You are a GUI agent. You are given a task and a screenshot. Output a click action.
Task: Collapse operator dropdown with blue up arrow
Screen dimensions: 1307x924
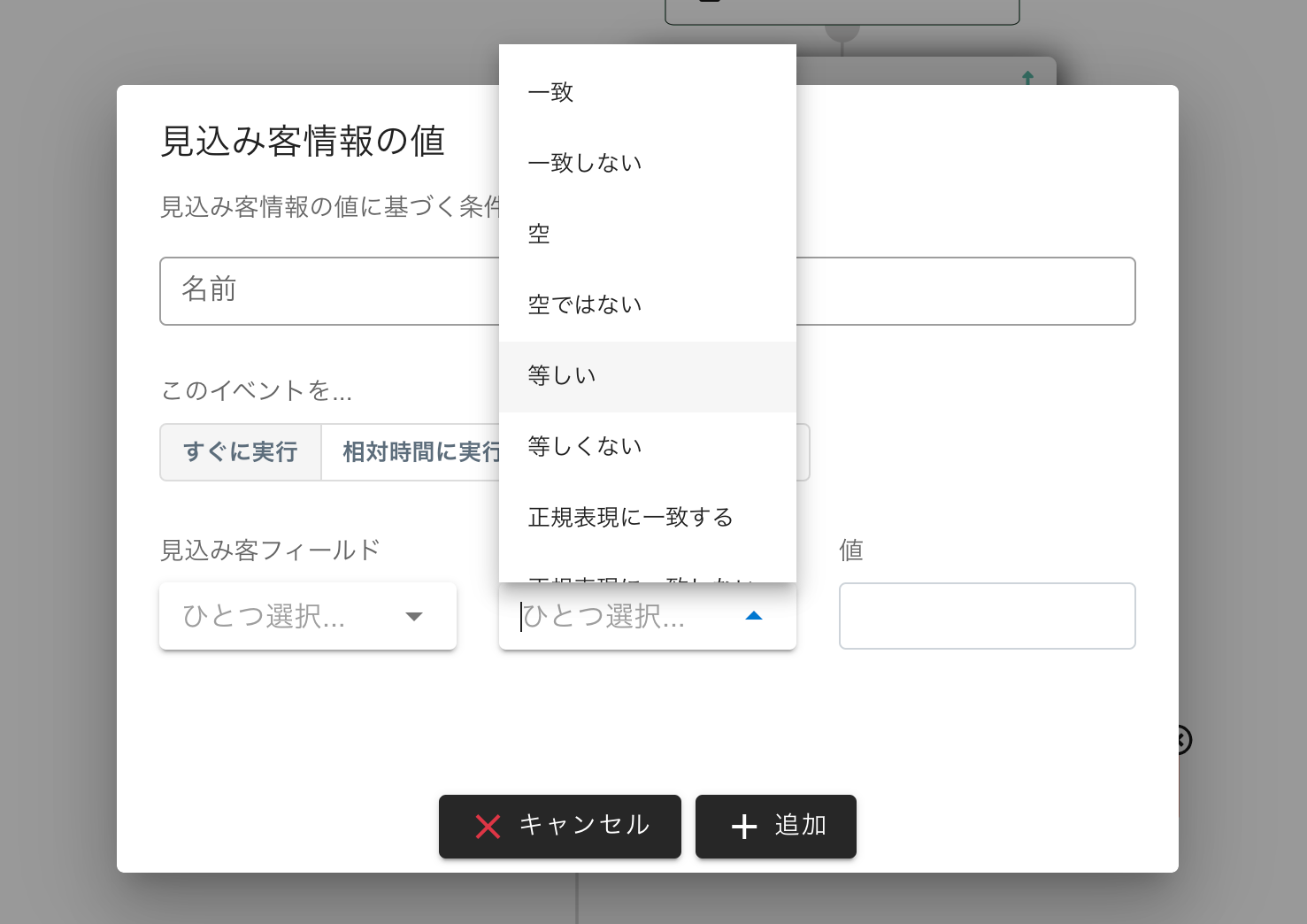753,617
